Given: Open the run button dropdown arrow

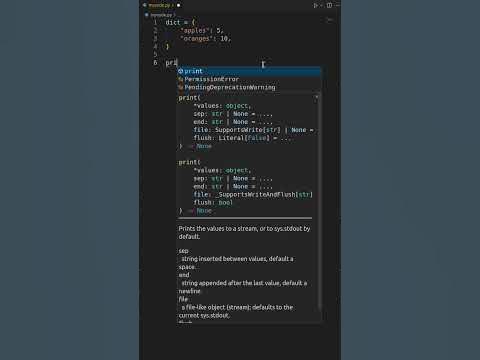Looking at the screenshot, I should [321, 5].
